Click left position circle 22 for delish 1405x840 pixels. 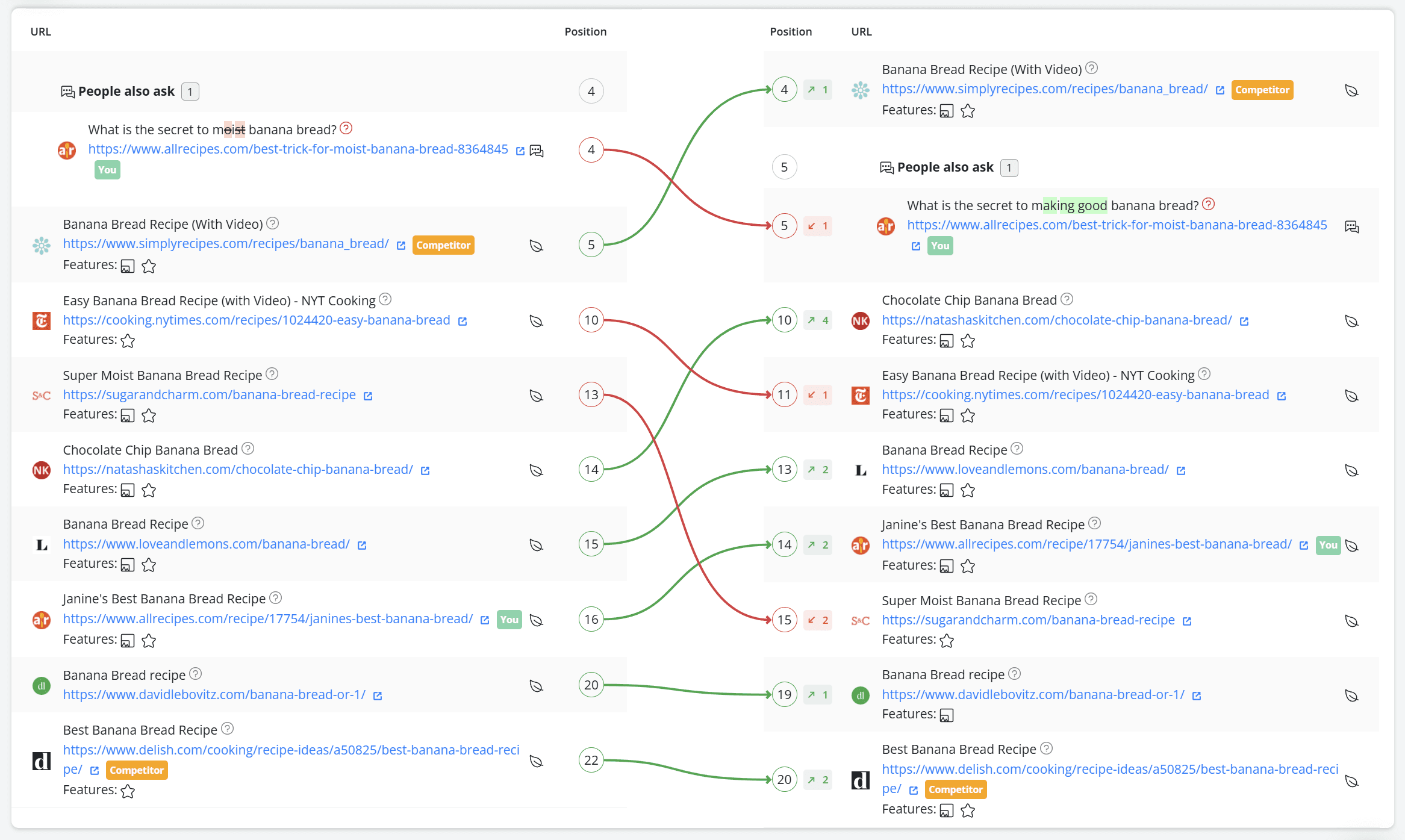pyautogui.click(x=591, y=761)
